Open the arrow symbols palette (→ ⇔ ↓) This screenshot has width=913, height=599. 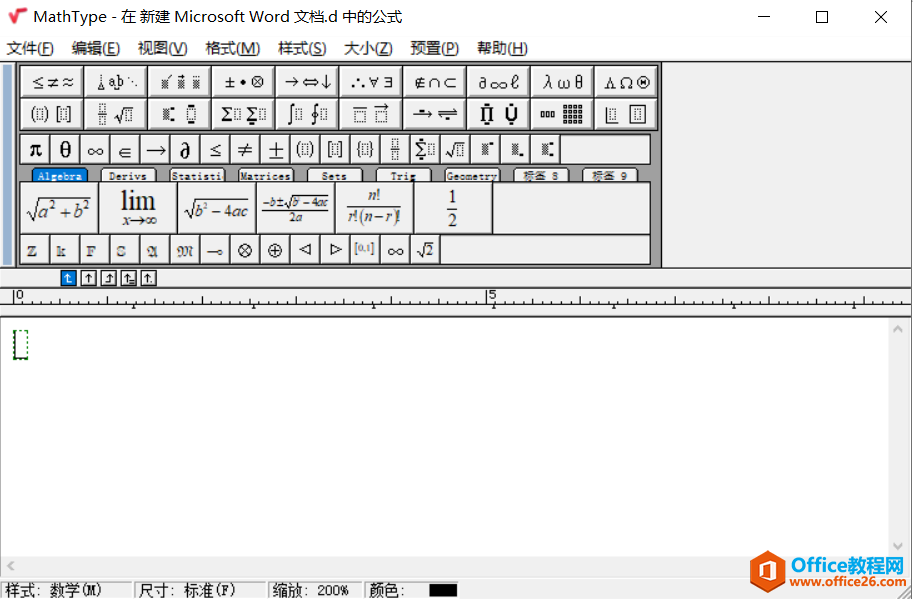pyautogui.click(x=307, y=82)
